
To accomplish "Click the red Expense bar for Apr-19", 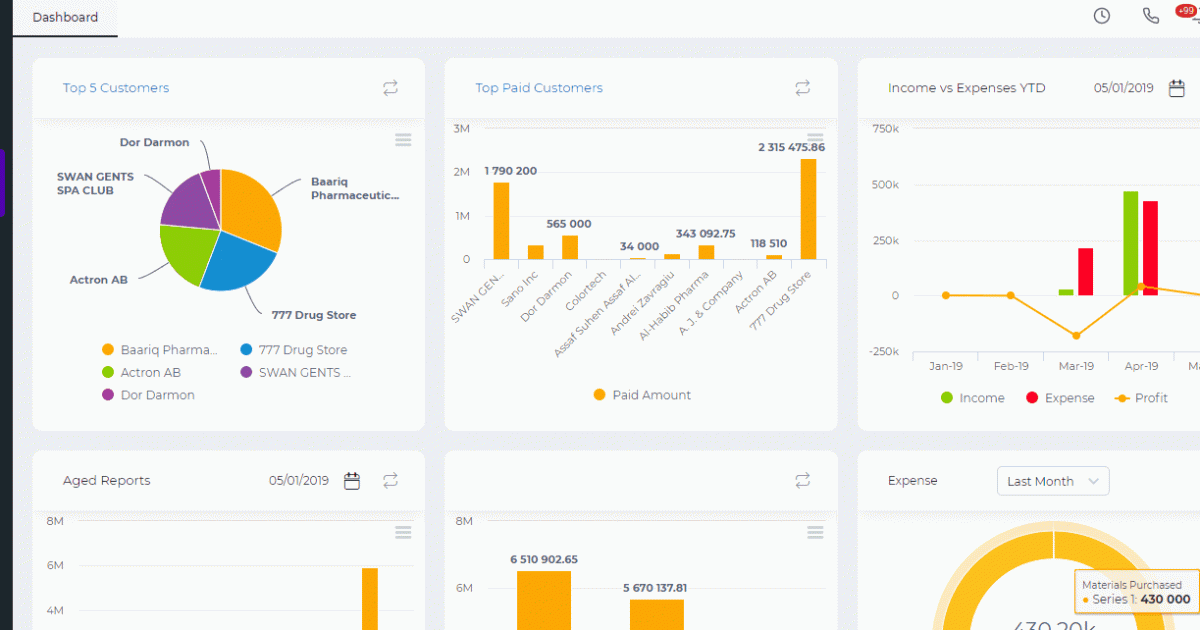I will point(1150,248).
